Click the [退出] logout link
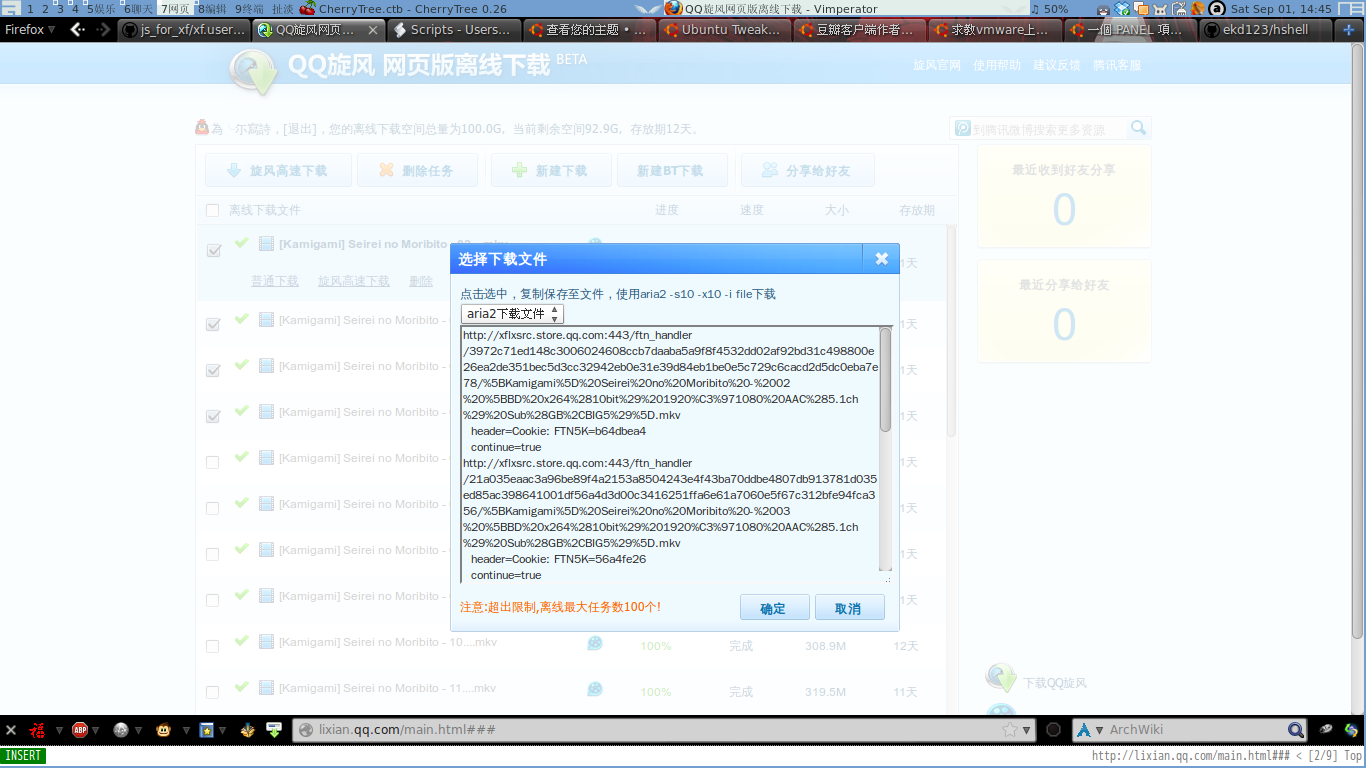The width and height of the screenshot is (1366, 768). click(300, 129)
